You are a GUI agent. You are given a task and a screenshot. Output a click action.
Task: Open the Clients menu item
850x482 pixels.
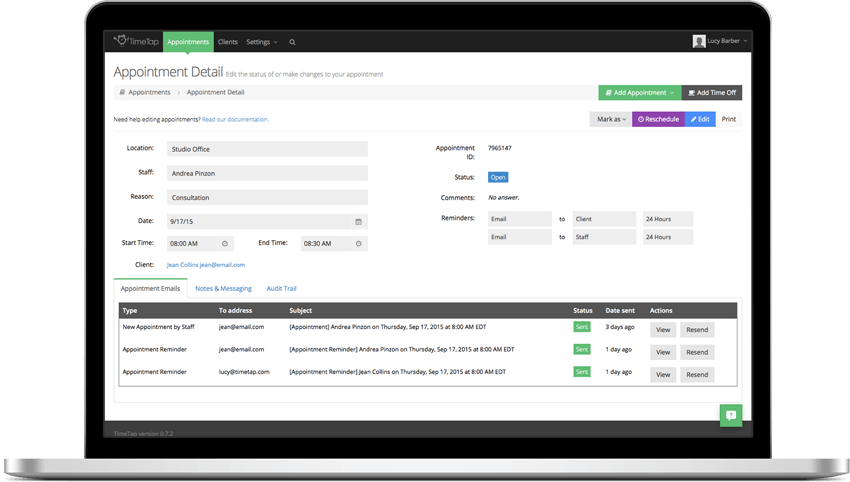coord(228,42)
